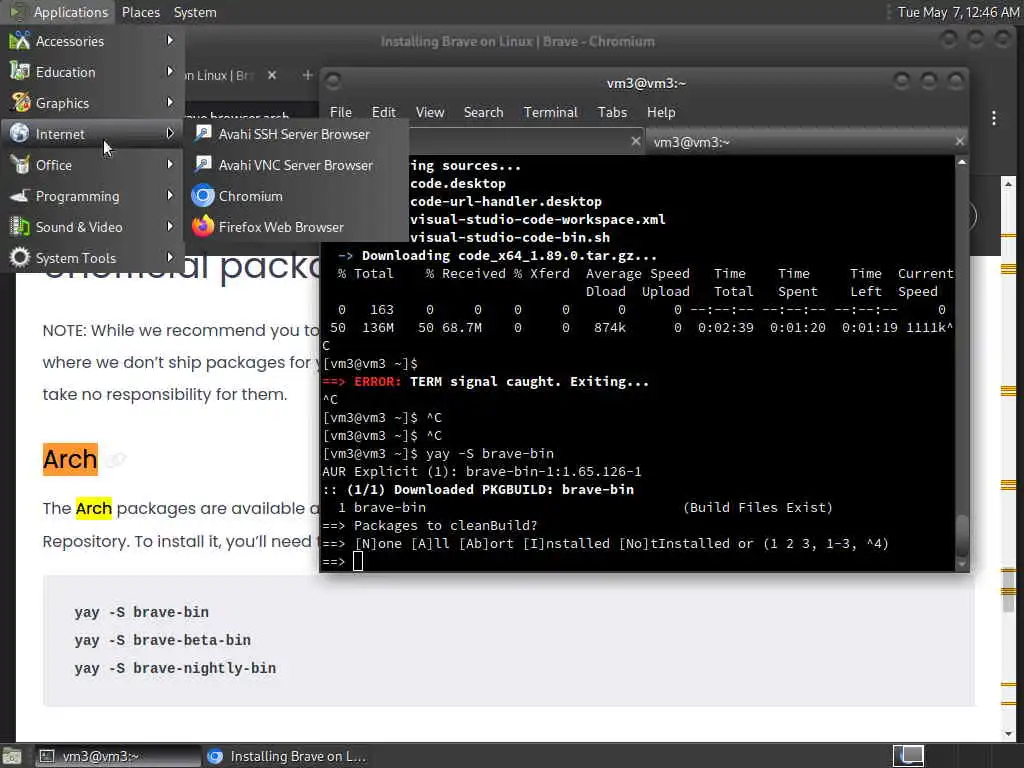Expand Office submenu arrow
Image resolution: width=1024 pixels, height=768 pixels.
click(x=170, y=165)
